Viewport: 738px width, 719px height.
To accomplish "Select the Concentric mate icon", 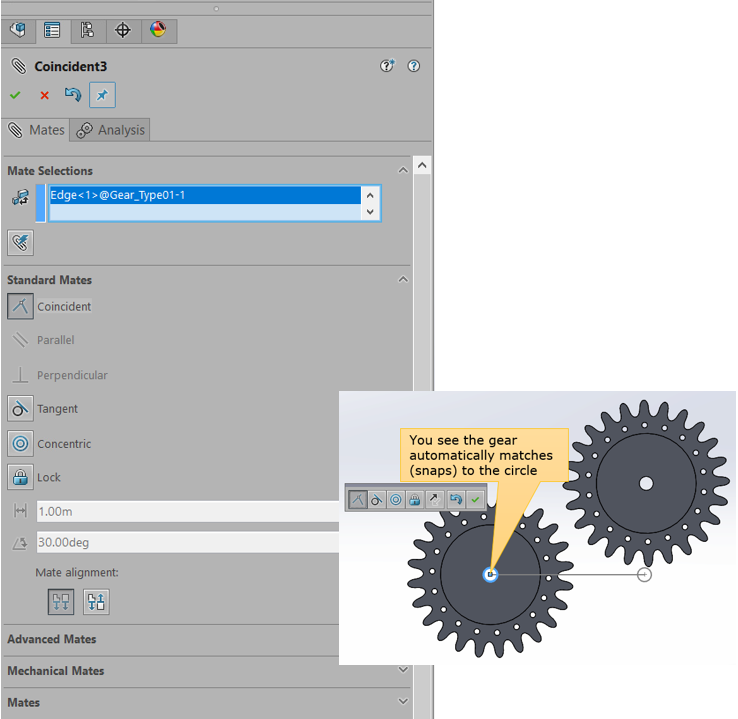I will [20, 443].
